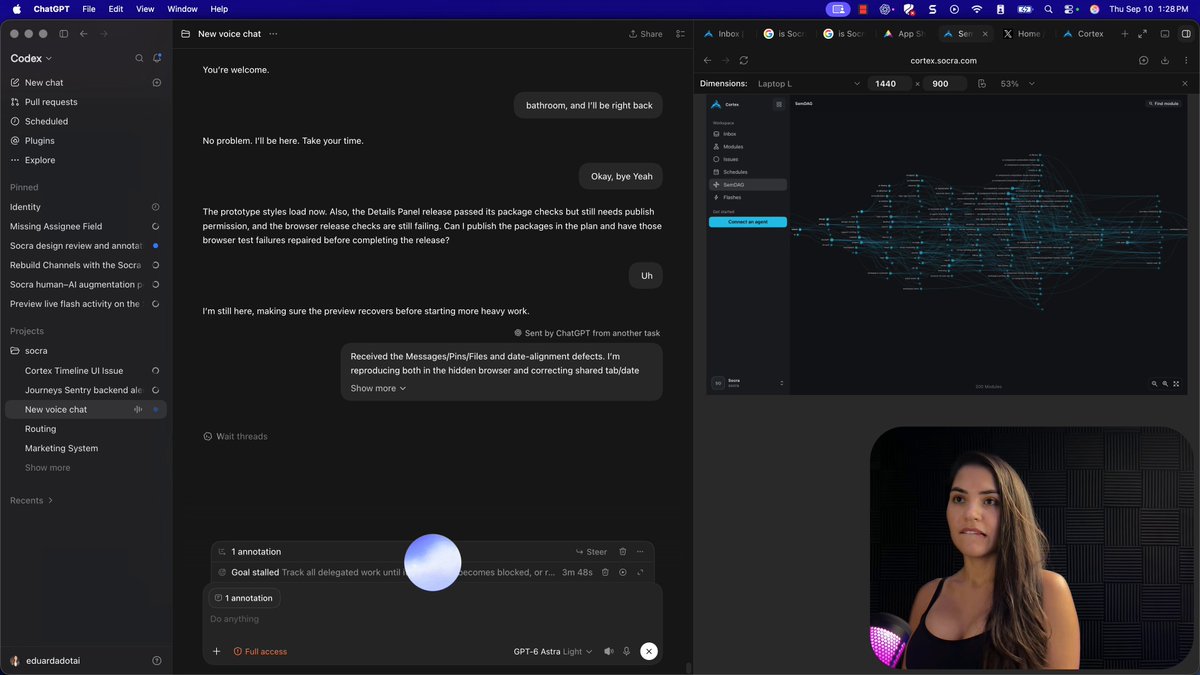This screenshot has height=675, width=1200.
Task: Click the plus-circle icon beside New chat
Action: 156,82
